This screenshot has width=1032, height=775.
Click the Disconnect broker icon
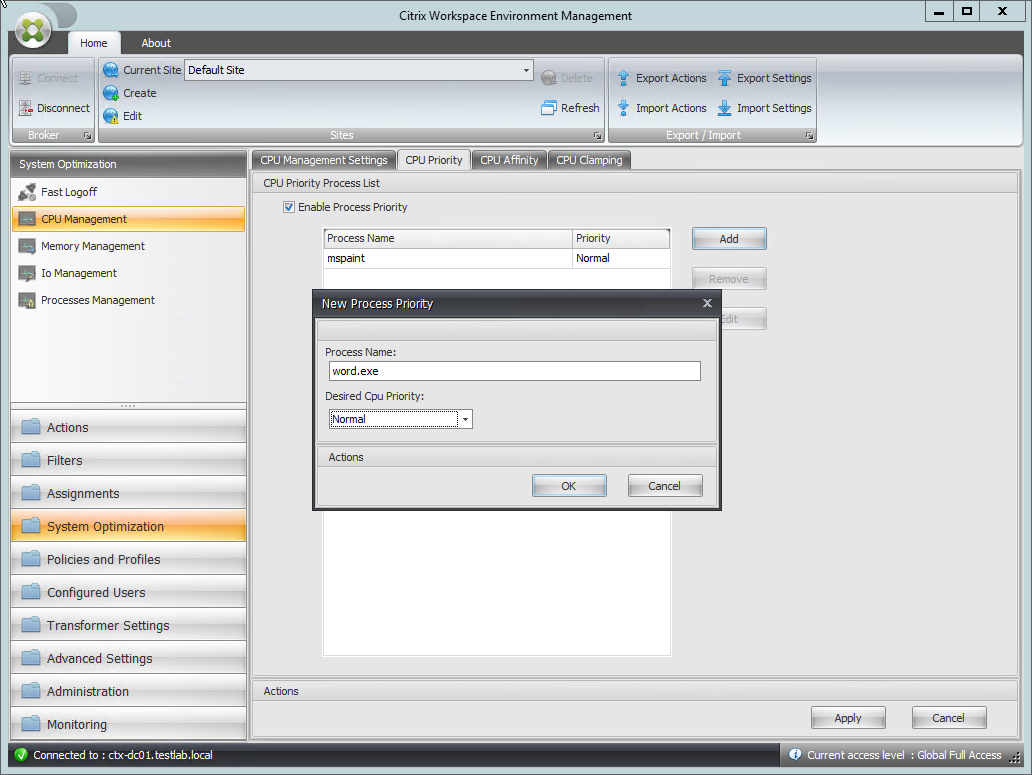(26, 108)
